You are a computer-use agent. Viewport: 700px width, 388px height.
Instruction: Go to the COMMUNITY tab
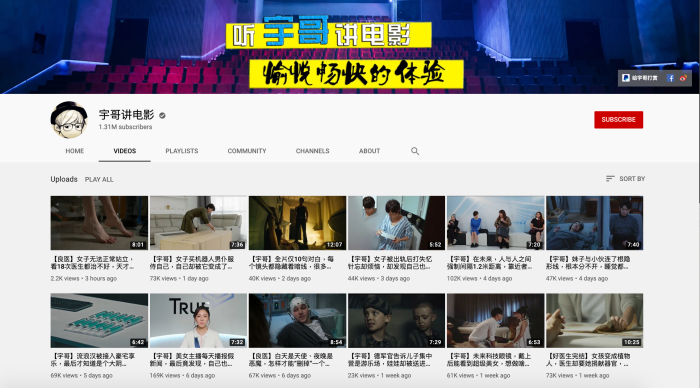coord(247,151)
